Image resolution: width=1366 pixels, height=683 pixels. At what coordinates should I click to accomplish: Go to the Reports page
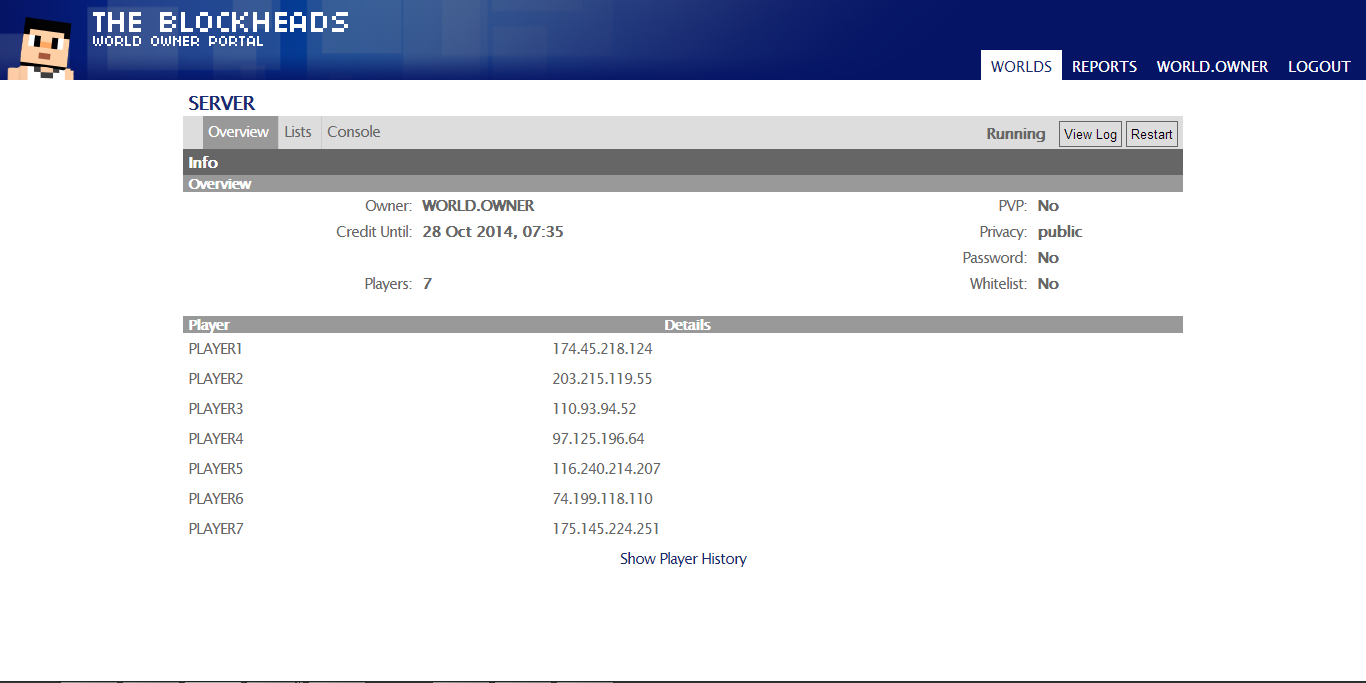[x=1104, y=66]
